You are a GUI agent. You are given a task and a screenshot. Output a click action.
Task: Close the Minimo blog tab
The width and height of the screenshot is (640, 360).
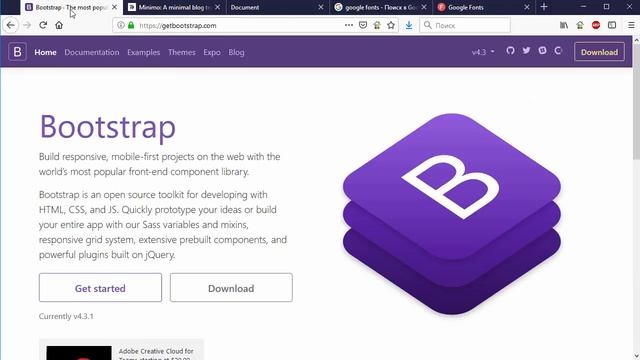click(218, 7)
